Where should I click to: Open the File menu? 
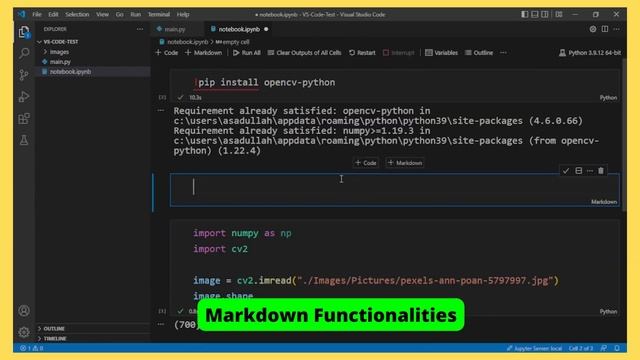37,14
